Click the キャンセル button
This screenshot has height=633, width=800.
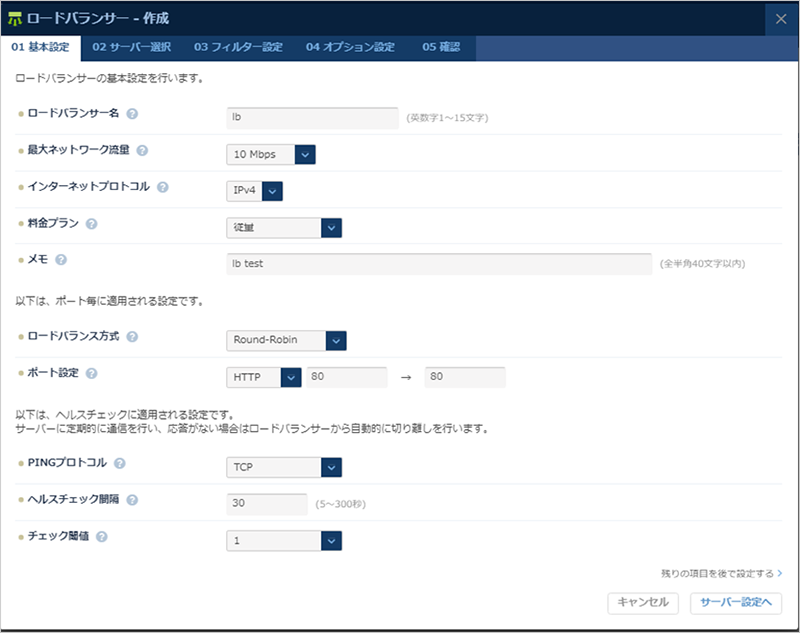pos(645,603)
